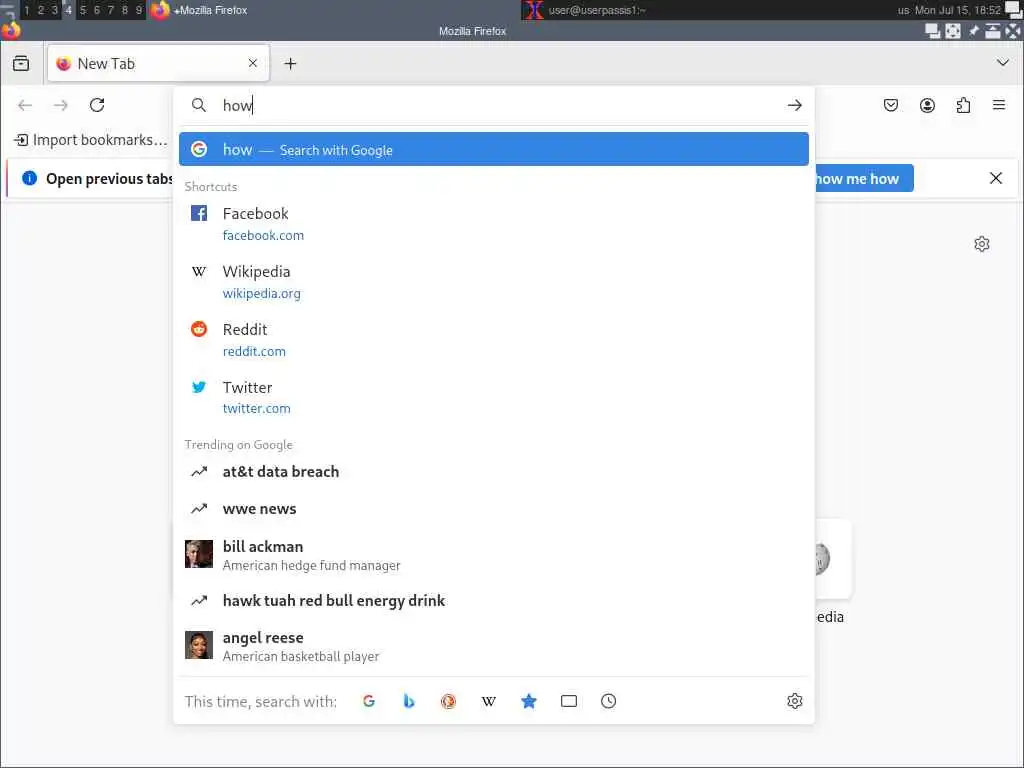Click Import bookmarks in bookmarks toolbar

pos(91,140)
